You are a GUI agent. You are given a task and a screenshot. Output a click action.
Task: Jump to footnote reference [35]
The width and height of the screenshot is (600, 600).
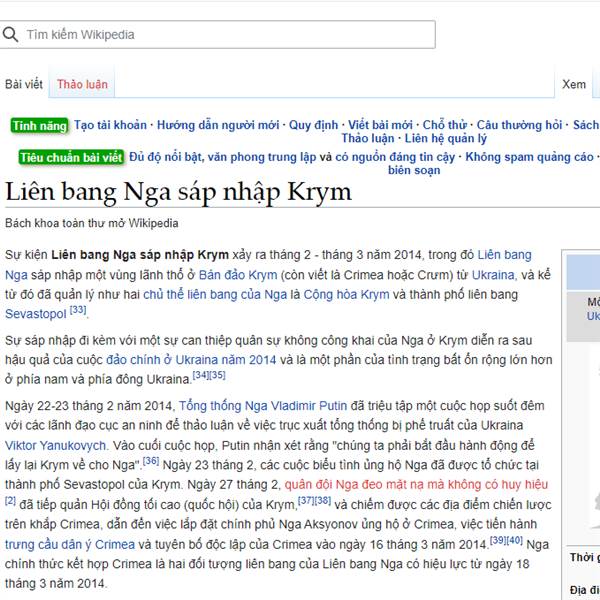point(217,375)
